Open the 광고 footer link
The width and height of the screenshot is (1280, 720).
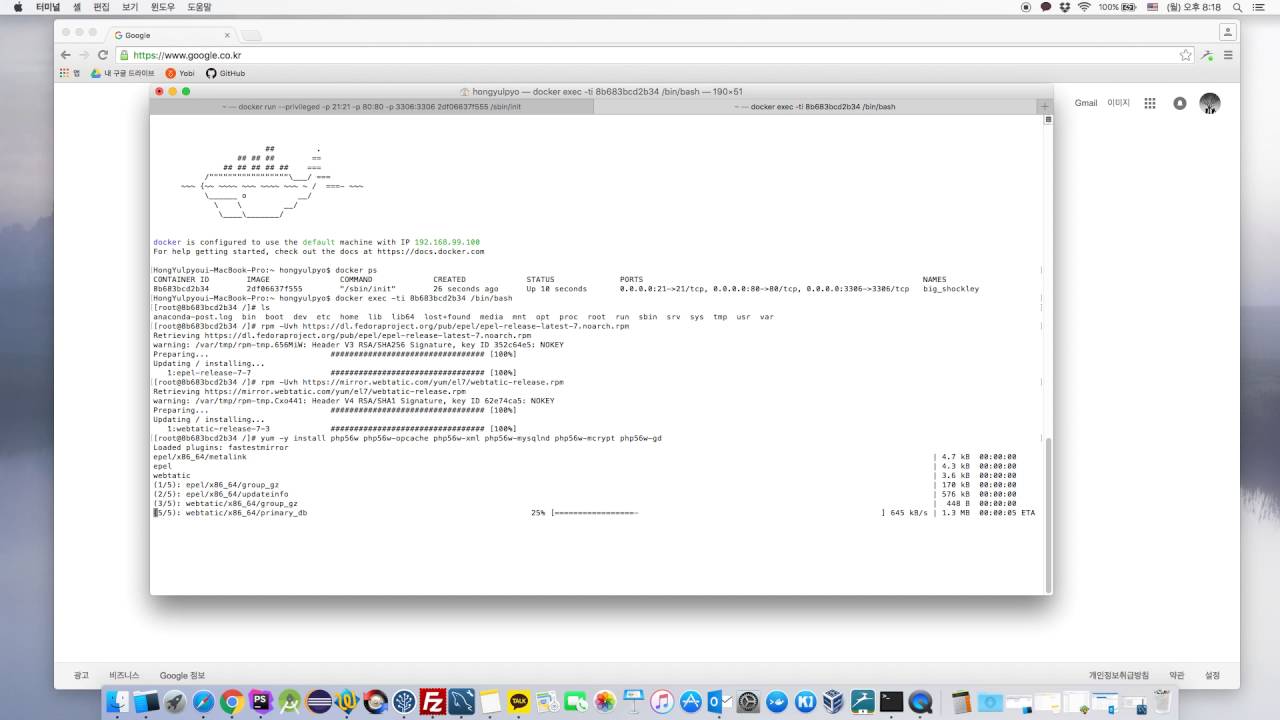pyautogui.click(x=81, y=675)
